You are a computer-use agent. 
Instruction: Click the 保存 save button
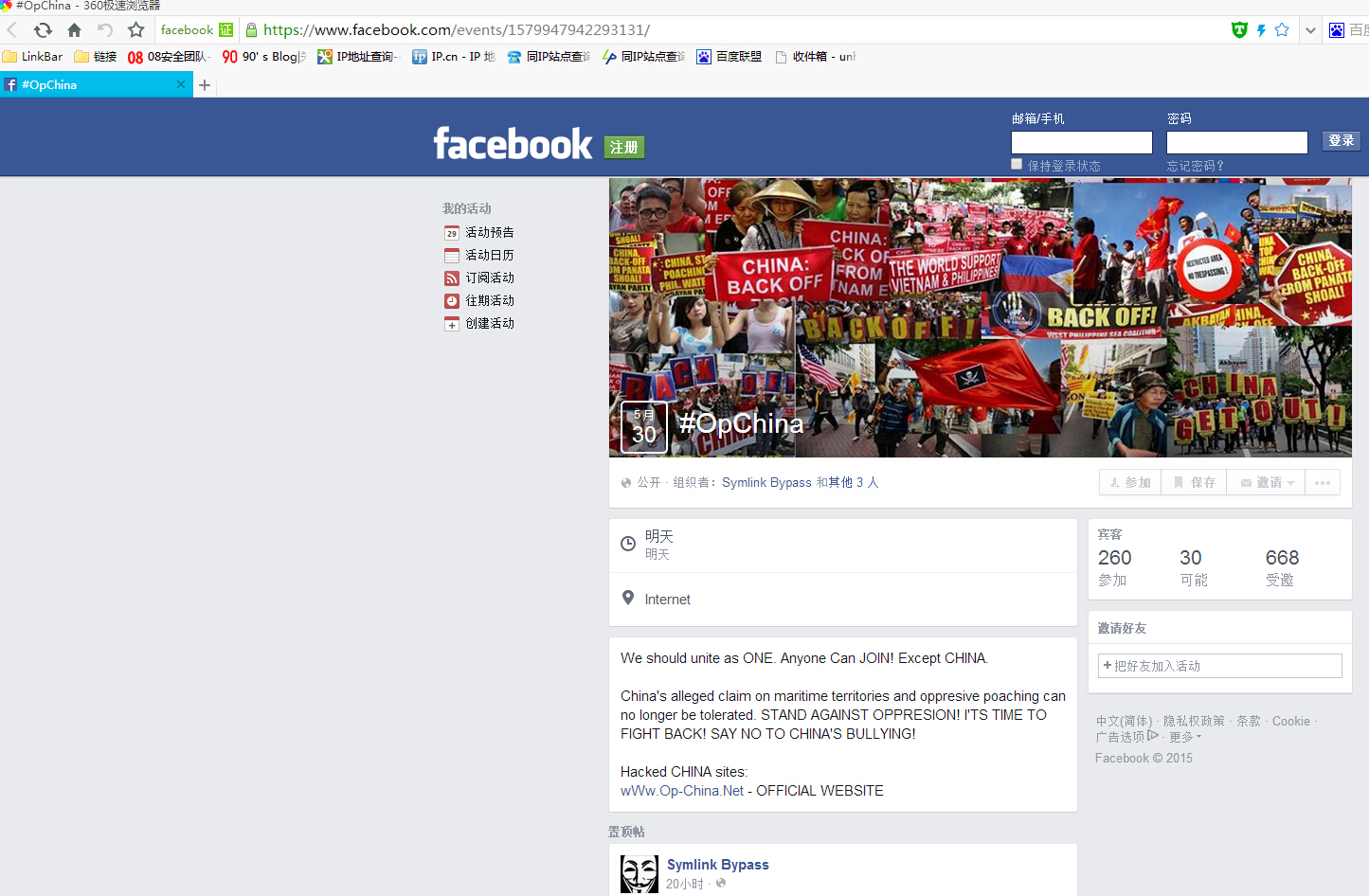pyautogui.click(x=1194, y=482)
